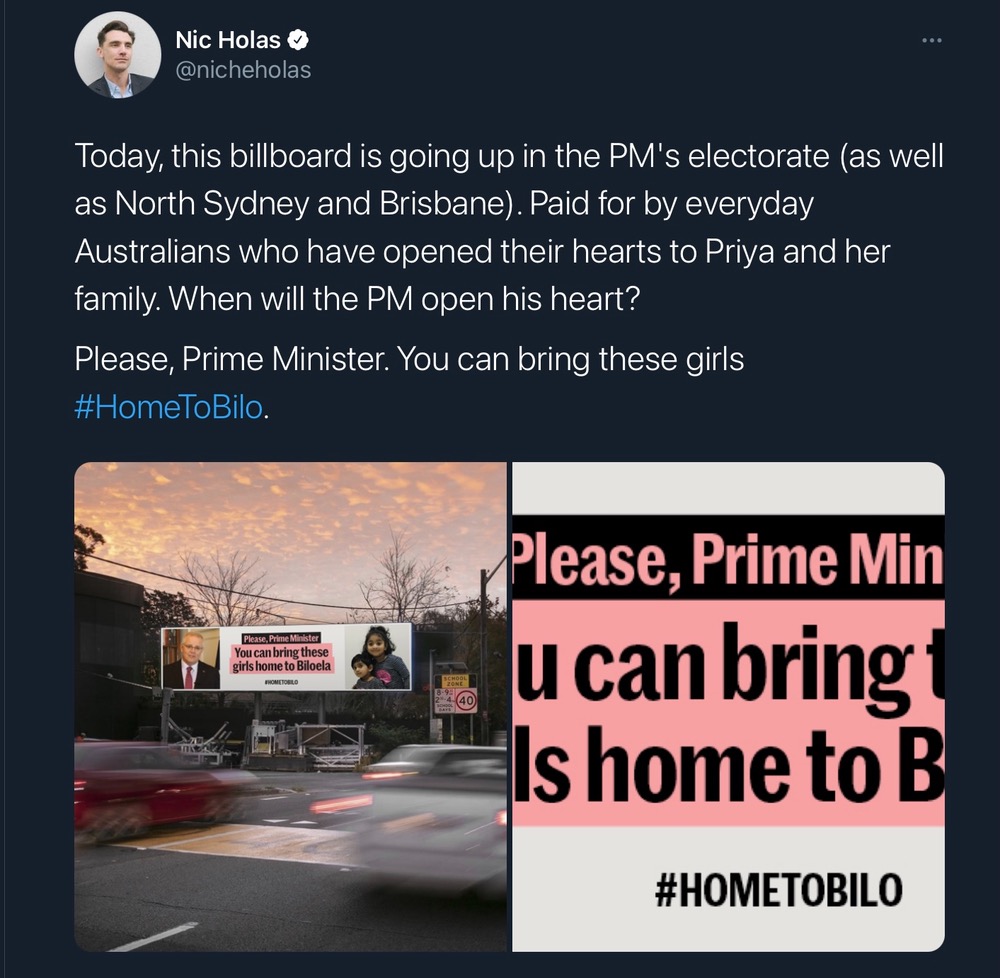Click the pink u can bring text block
This screenshot has height=978, width=1000.
point(728,713)
